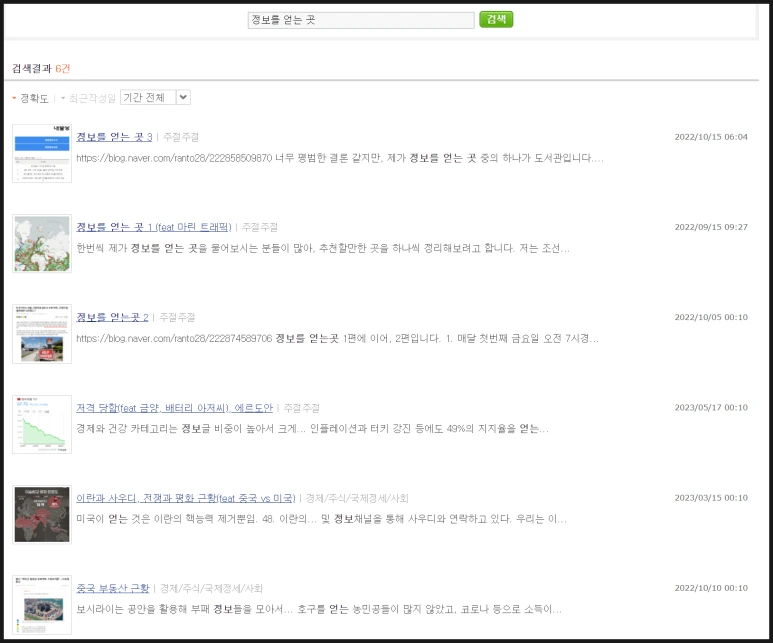Click snippet starting 미국이 얻는 것은 이란의
This screenshot has width=773, height=643.
321,519
